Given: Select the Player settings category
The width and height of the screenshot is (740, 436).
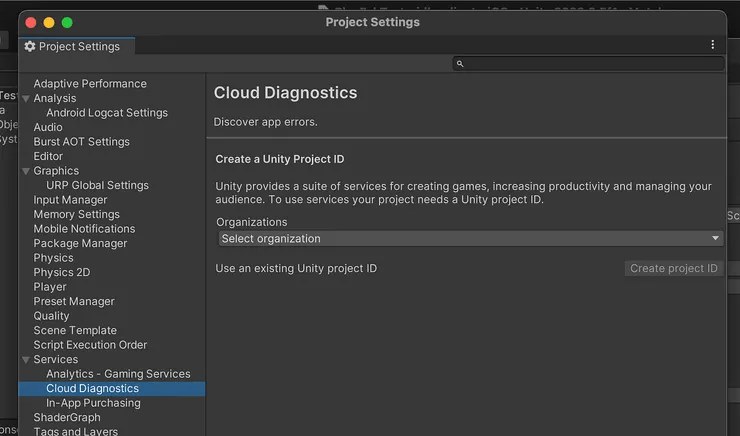Looking at the screenshot, I should (50, 287).
